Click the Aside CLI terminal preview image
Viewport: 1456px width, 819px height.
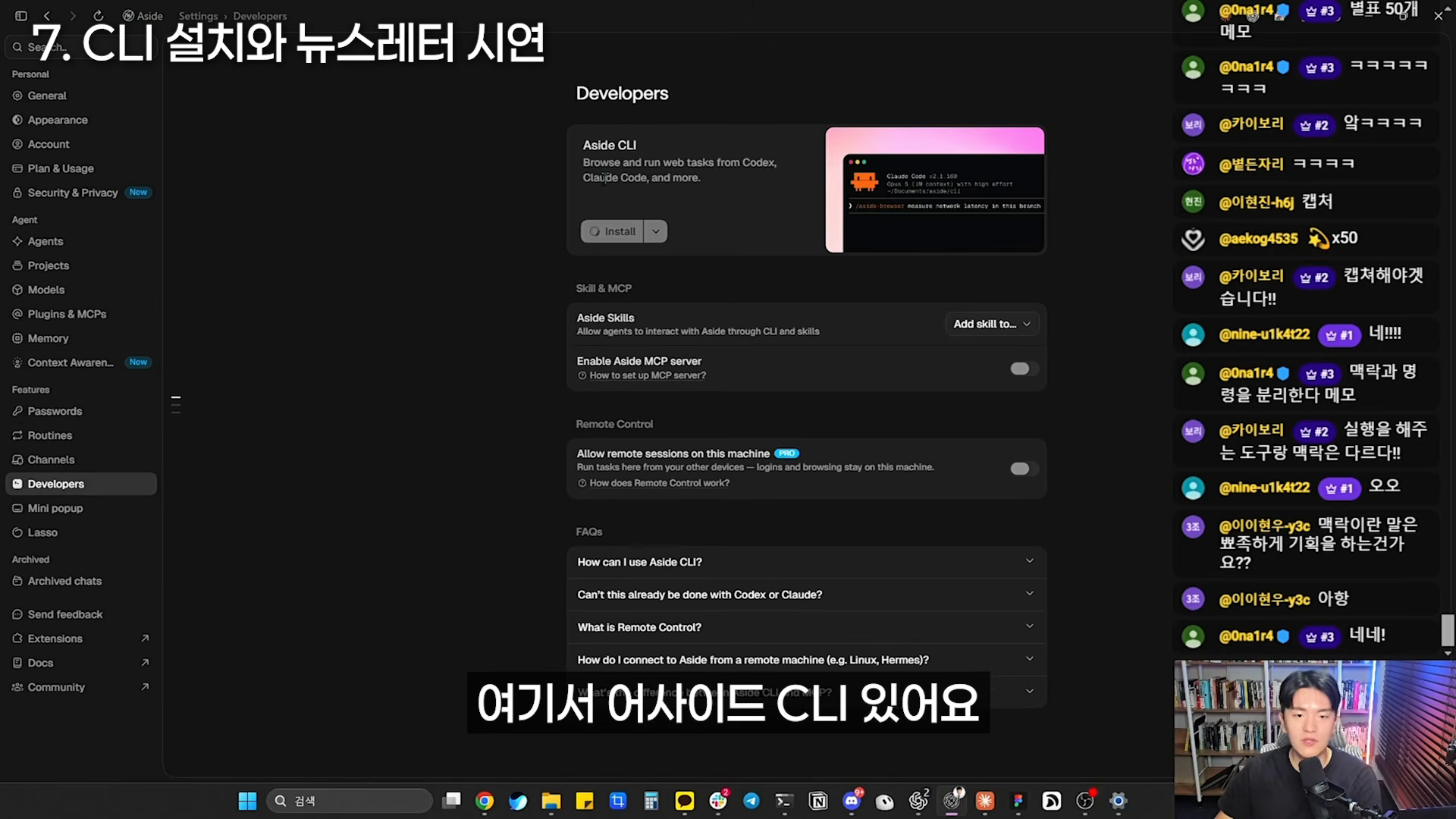(x=935, y=190)
